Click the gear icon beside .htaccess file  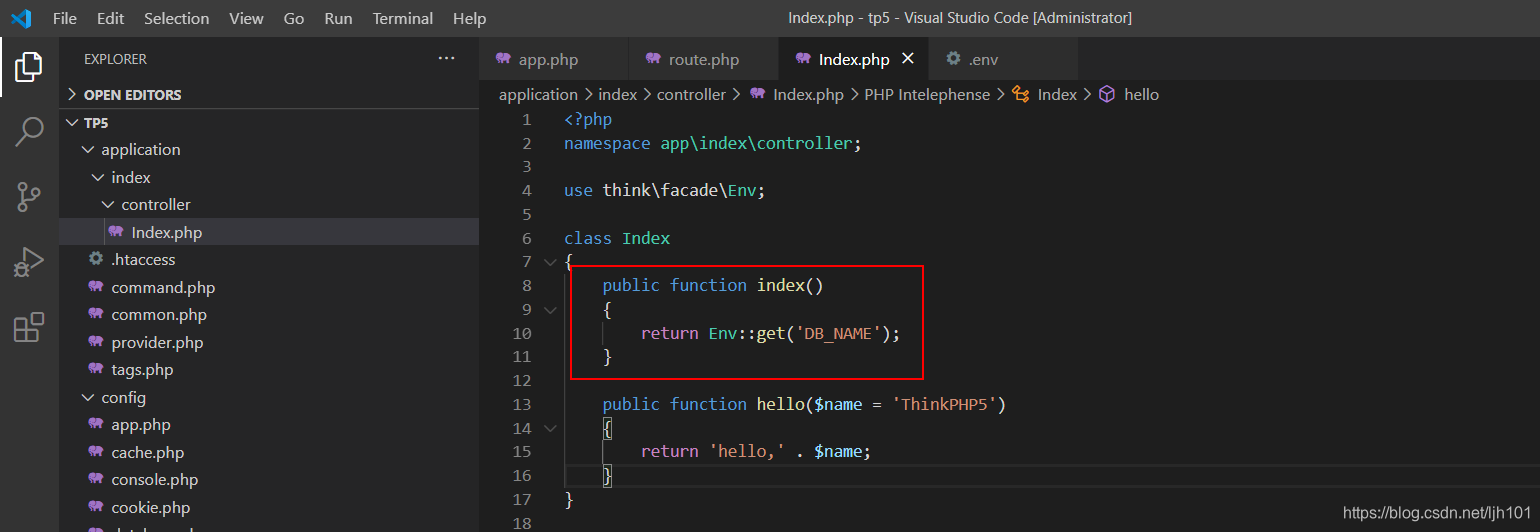pyautogui.click(x=96, y=259)
